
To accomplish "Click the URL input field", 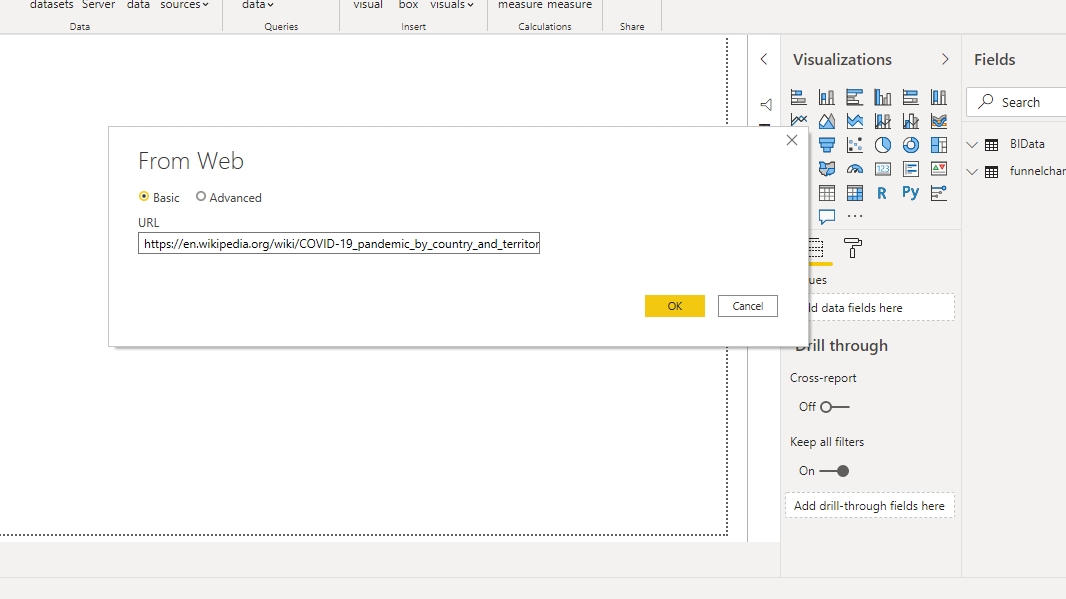I will (339, 244).
